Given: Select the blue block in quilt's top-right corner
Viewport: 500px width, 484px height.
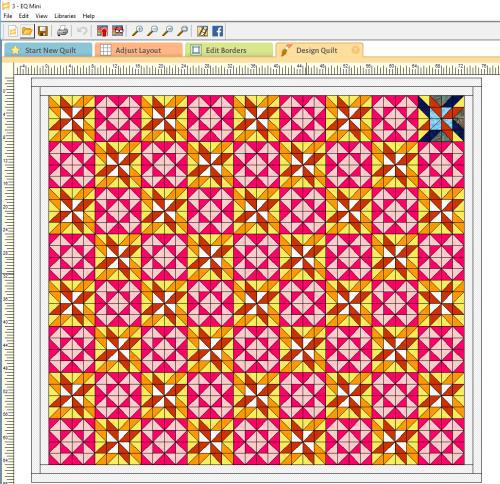Looking at the screenshot, I should tap(441, 119).
